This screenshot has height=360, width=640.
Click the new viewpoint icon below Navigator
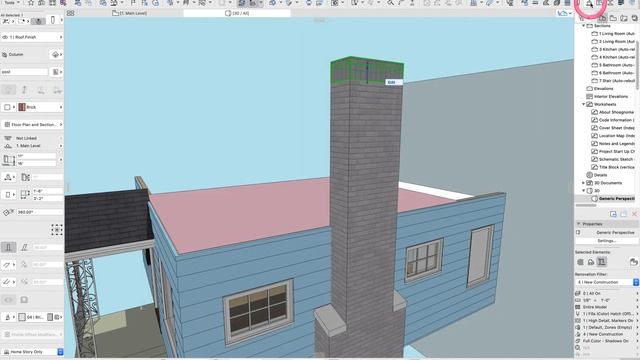[613, 214]
